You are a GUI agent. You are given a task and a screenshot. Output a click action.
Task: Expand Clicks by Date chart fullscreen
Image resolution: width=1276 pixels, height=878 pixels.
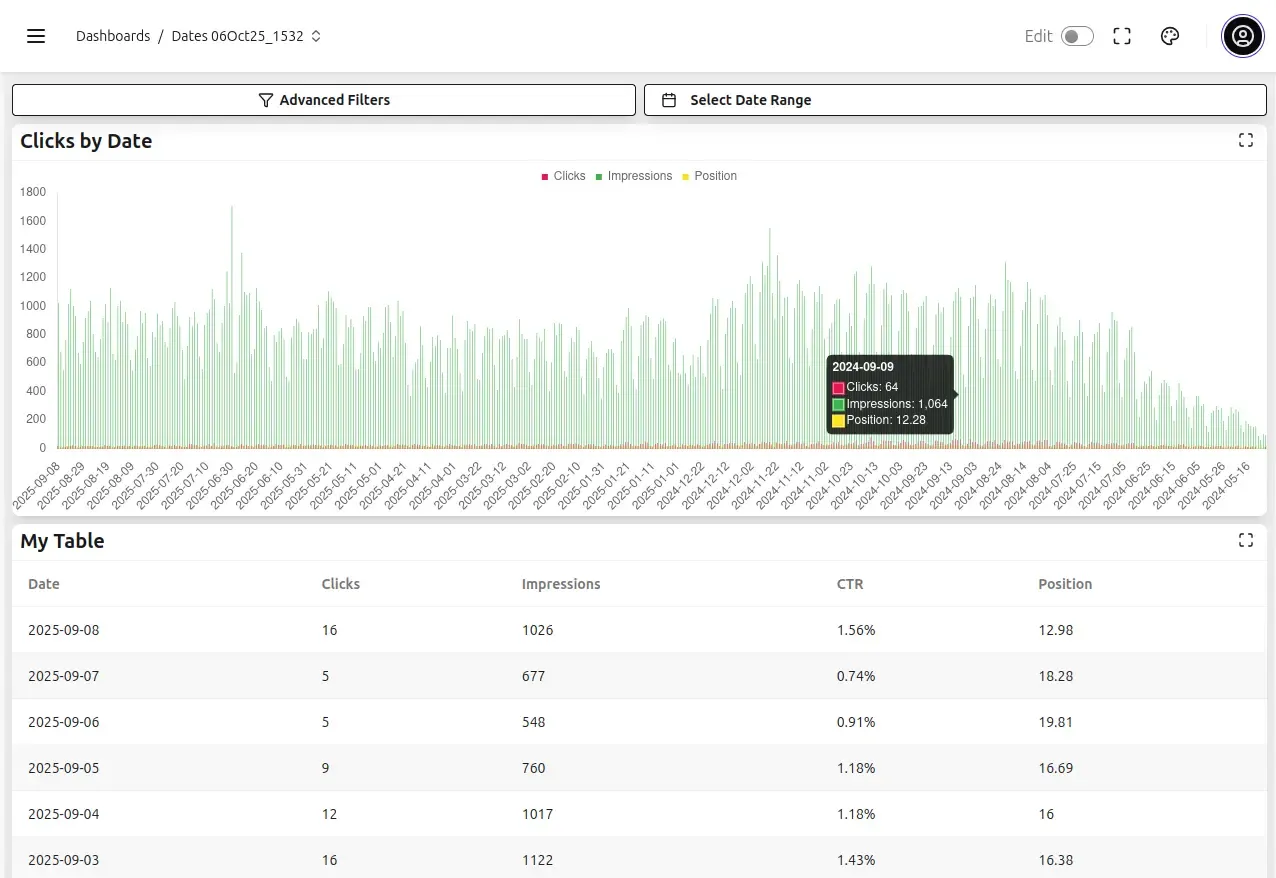(x=1245, y=140)
